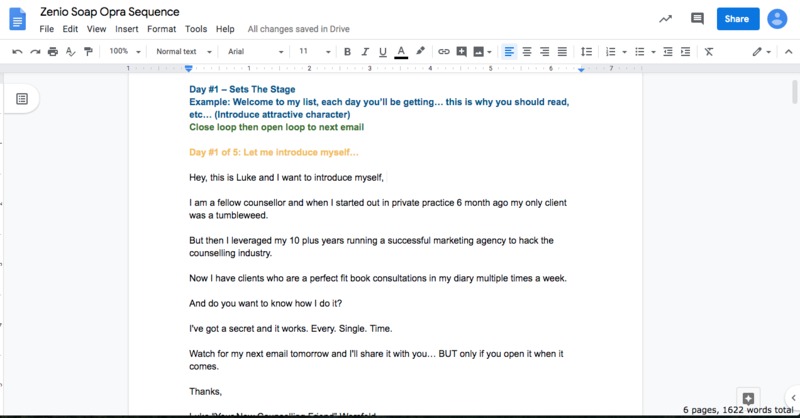
Task: Click the blue Share button
Action: pyautogui.click(x=738, y=19)
